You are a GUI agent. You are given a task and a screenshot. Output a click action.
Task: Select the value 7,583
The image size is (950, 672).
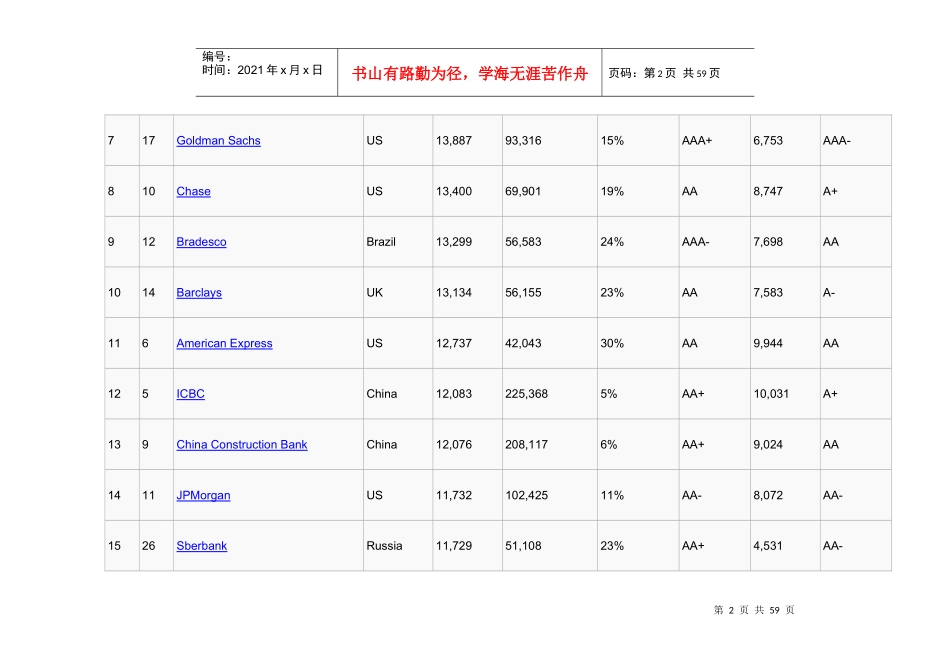[768, 293]
